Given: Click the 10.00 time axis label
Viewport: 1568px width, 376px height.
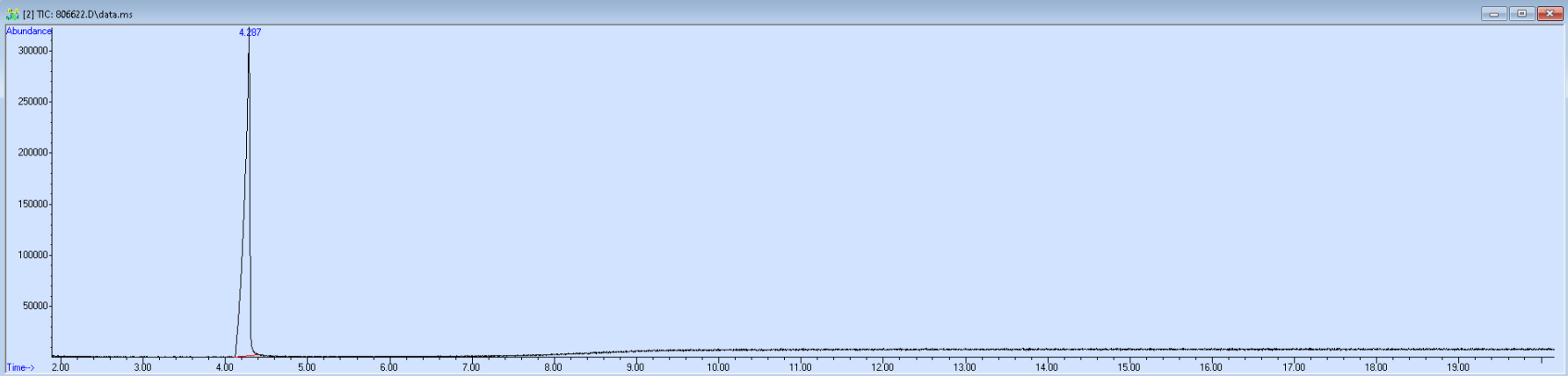Looking at the screenshot, I should click(x=718, y=367).
